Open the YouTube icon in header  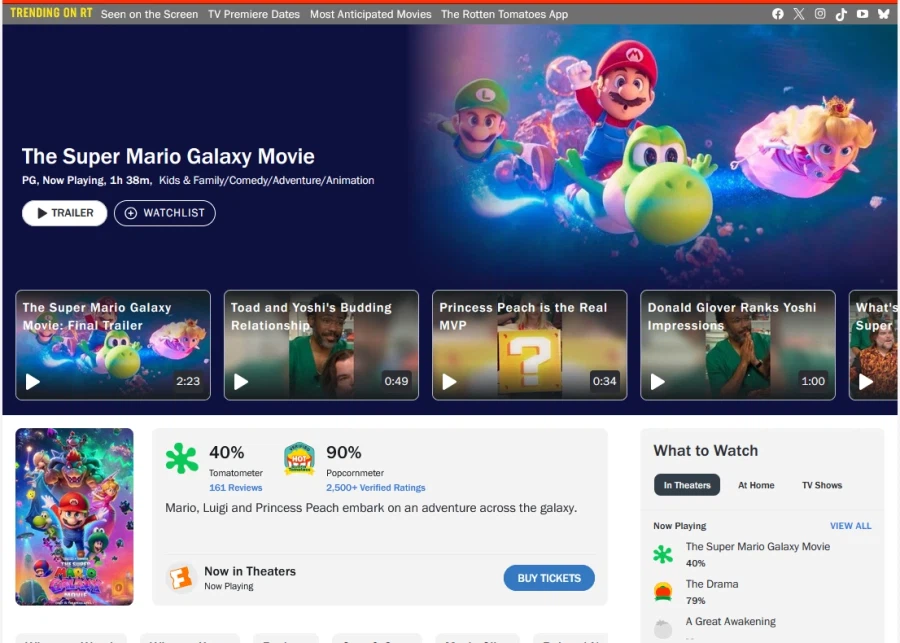pyautogui.click(x=862, y=14)
